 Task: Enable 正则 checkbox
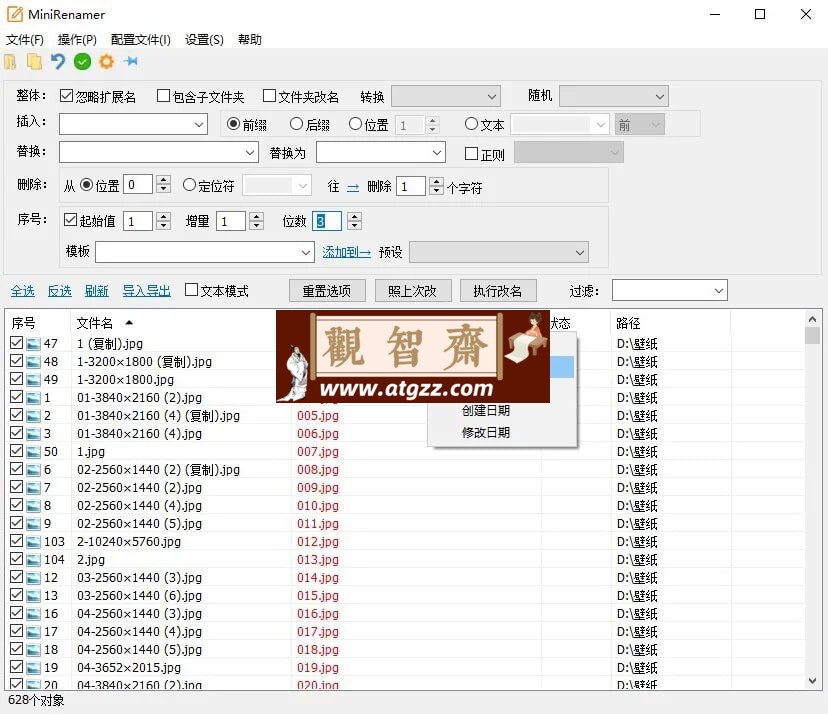[x=471, y=153]
